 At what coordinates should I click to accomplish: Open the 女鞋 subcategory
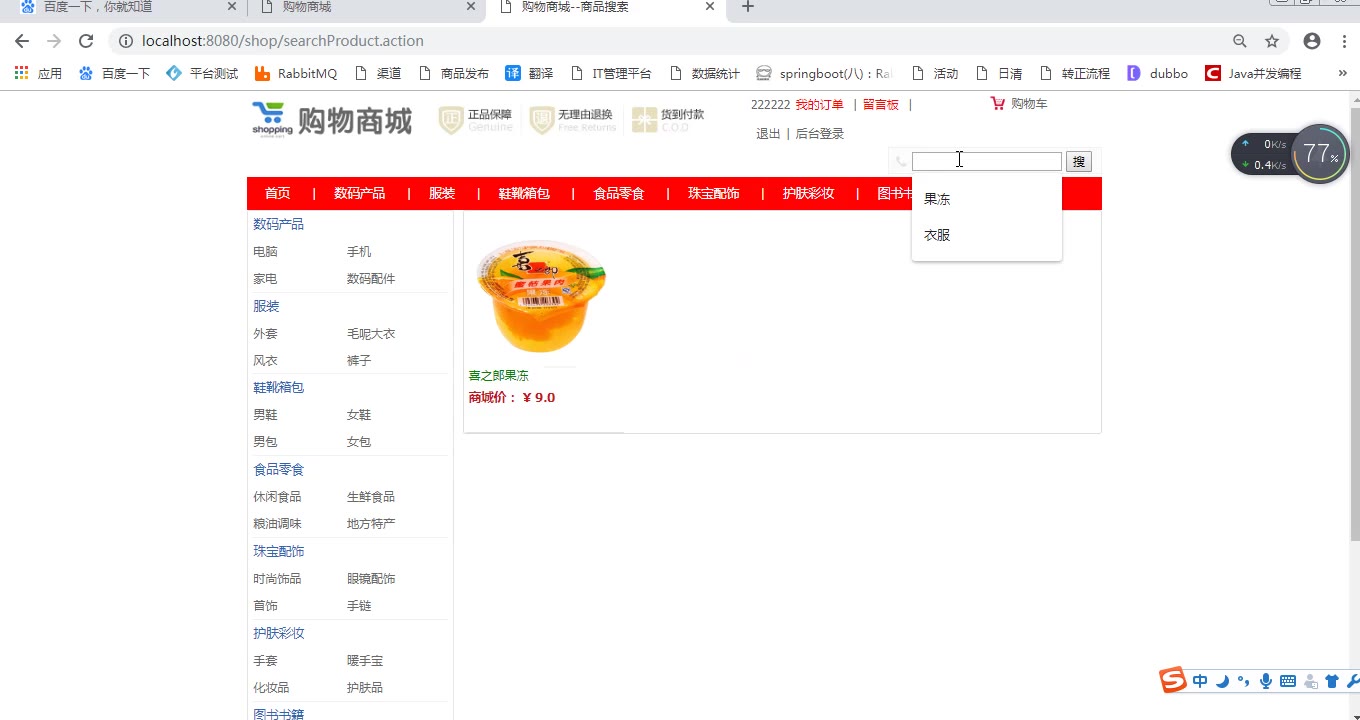point(359,415)
